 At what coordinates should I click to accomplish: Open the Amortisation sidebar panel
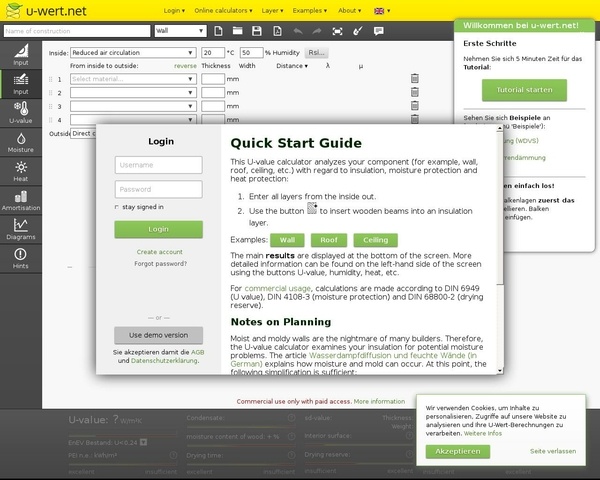(x=20, y=200)
